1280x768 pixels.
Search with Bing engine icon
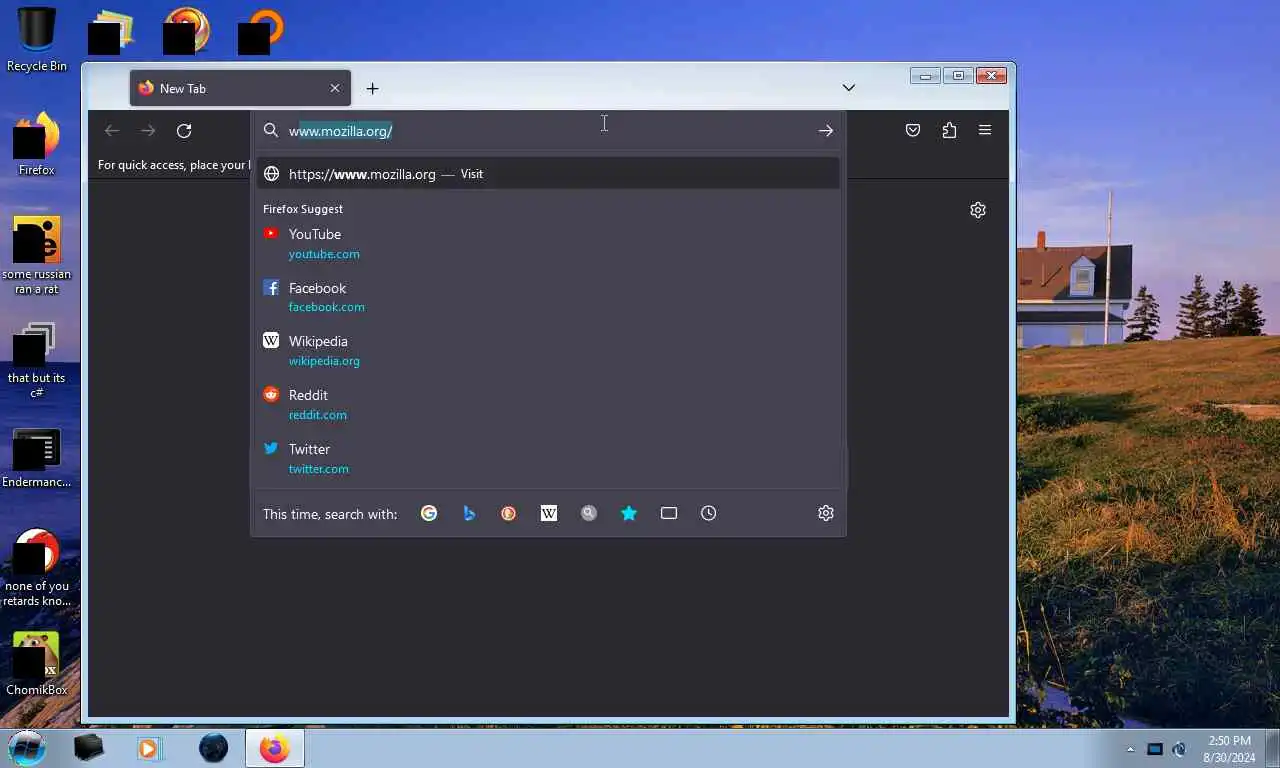pos(469,513)
